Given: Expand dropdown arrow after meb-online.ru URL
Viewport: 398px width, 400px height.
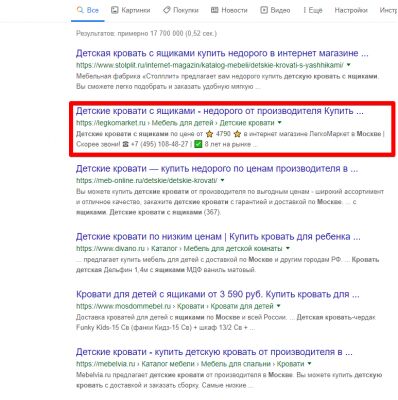Looking at the screenshot, I should click(222, 180).
